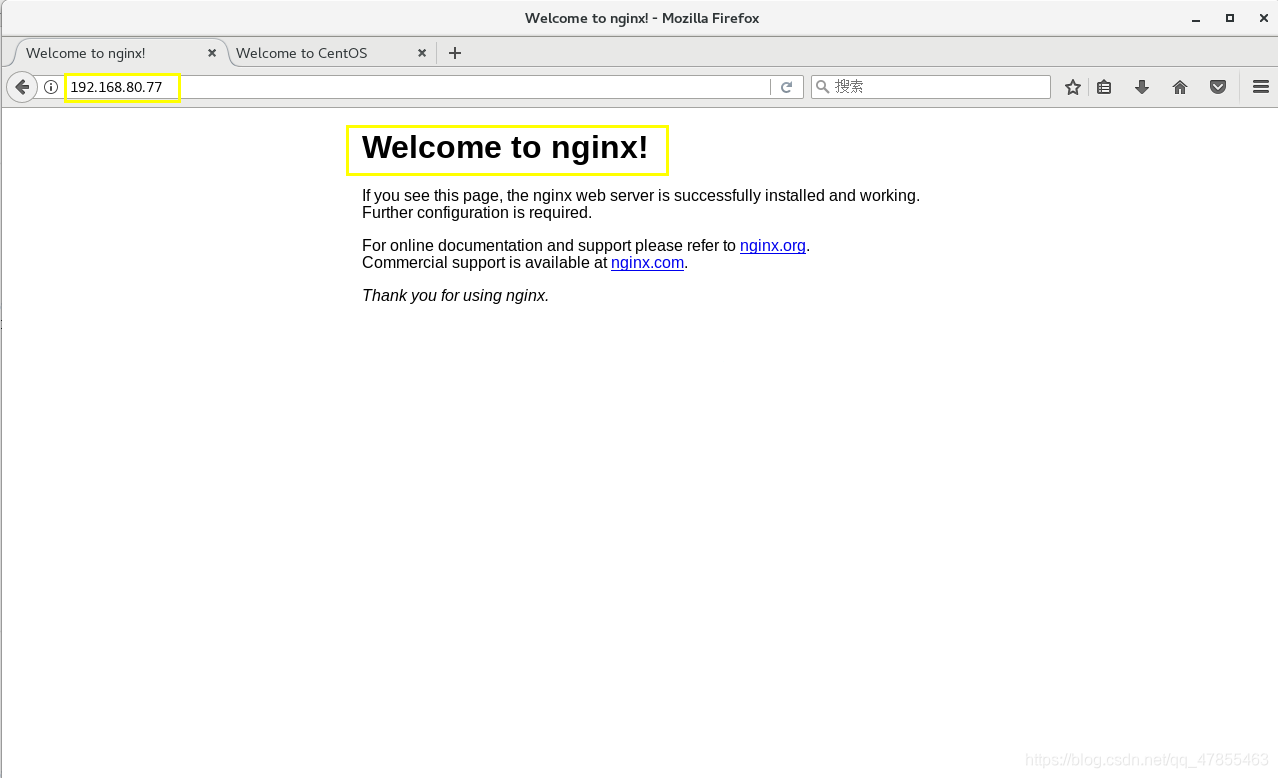The height and width of the screenshot is (778, 1278).
Task: Show site information via the info icon
Action: point(51,87)
